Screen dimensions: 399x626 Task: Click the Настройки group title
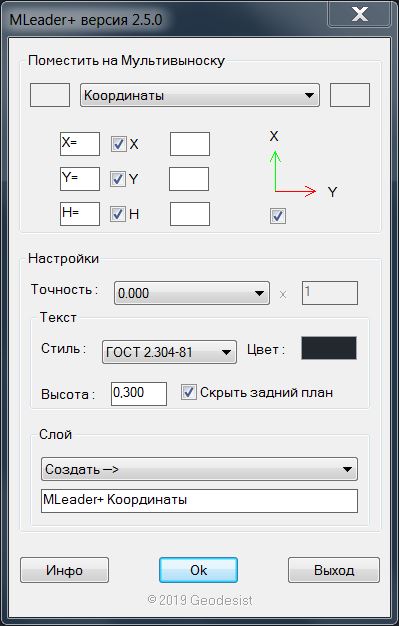(64, 258)
